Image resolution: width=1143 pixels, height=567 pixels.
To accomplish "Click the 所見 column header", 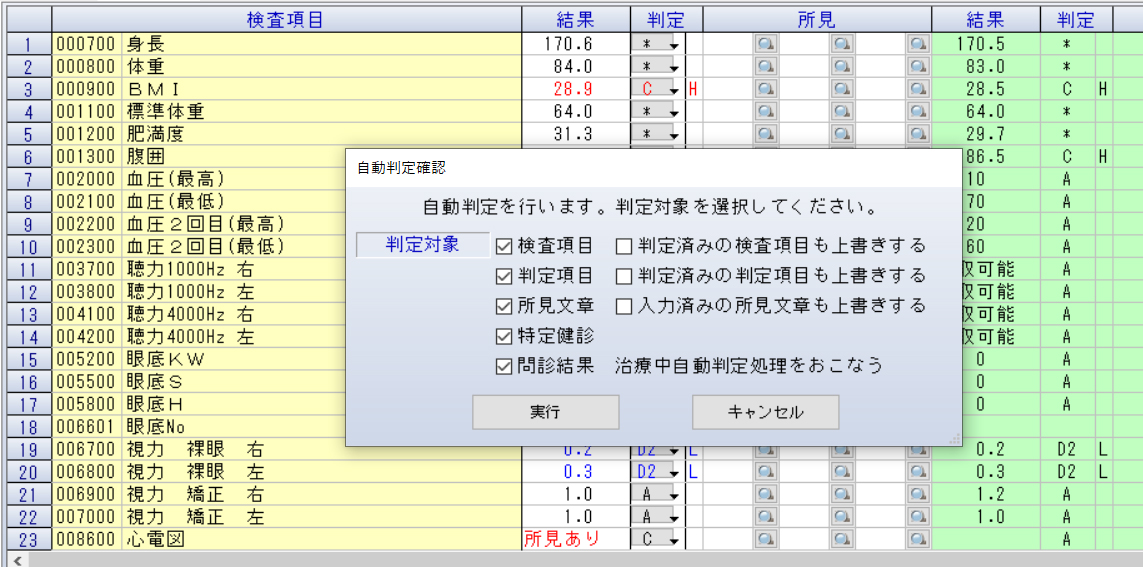I will 817,19.
